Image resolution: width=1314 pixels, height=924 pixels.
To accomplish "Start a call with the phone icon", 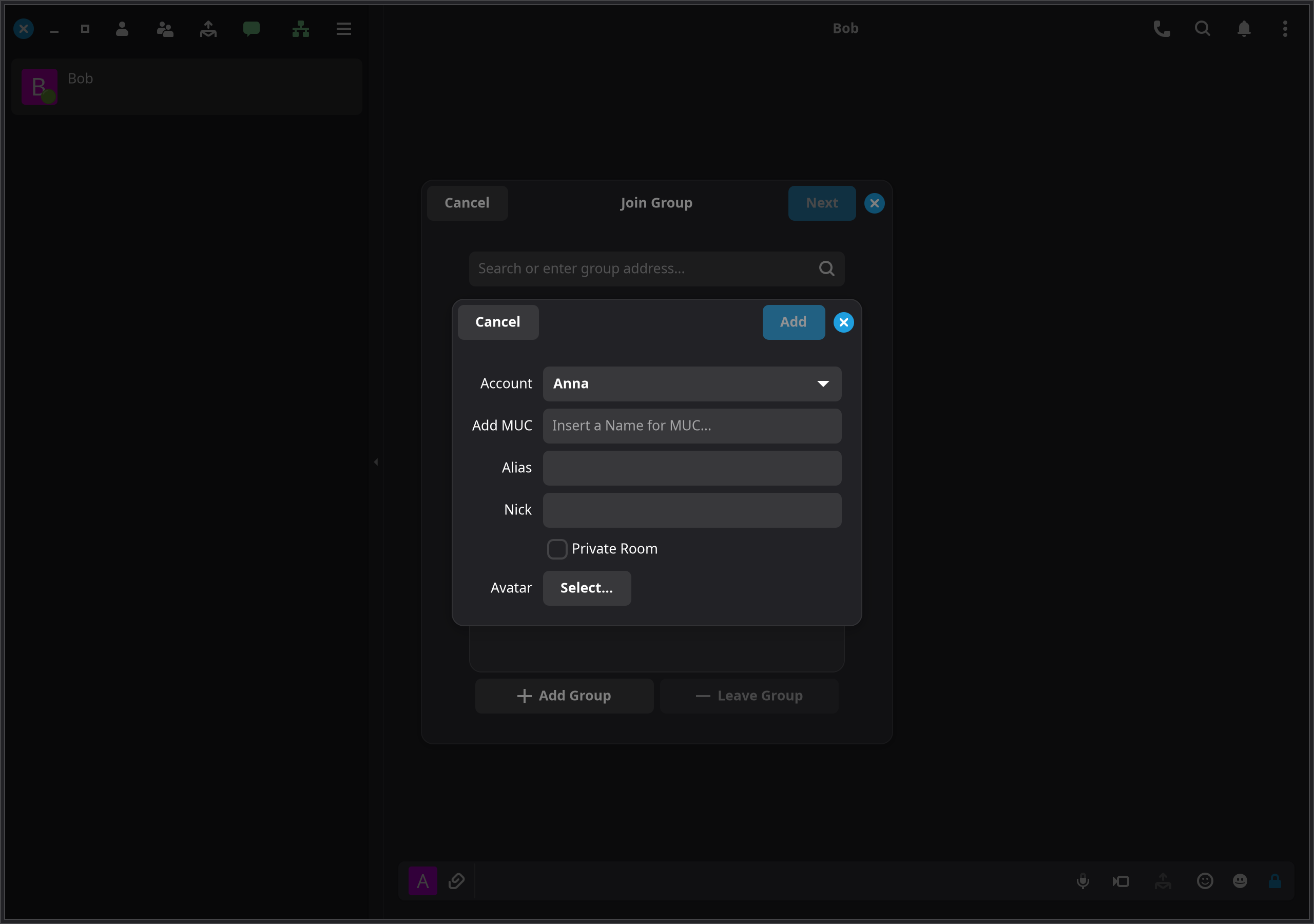I will tap(1161, 29).
